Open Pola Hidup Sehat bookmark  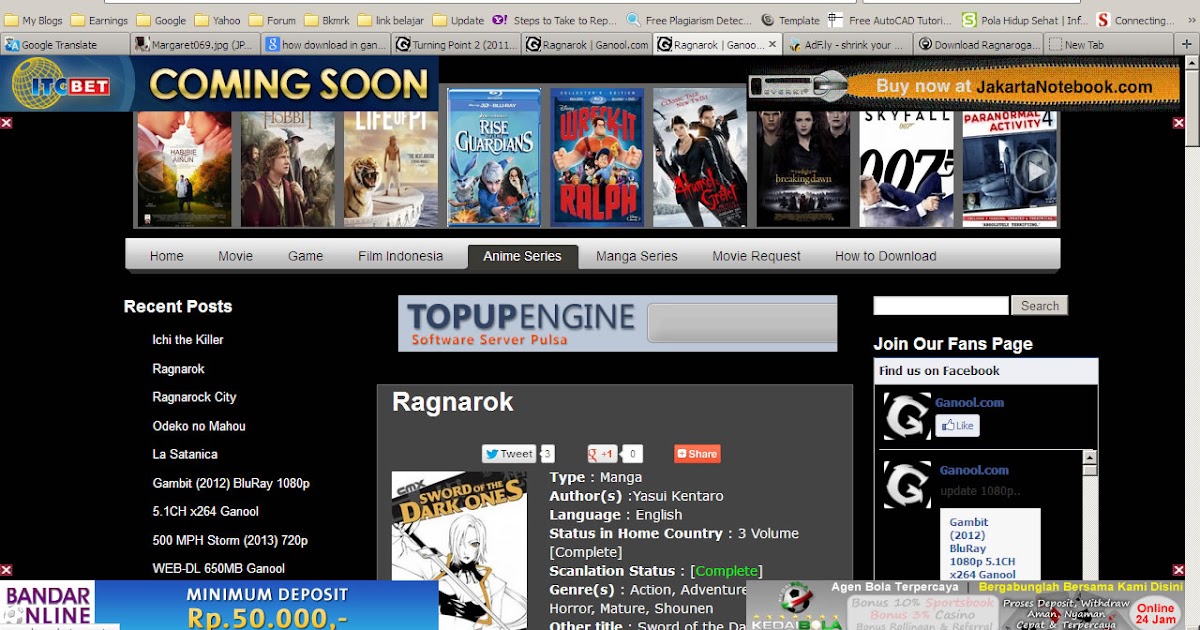click(1025, 20)
